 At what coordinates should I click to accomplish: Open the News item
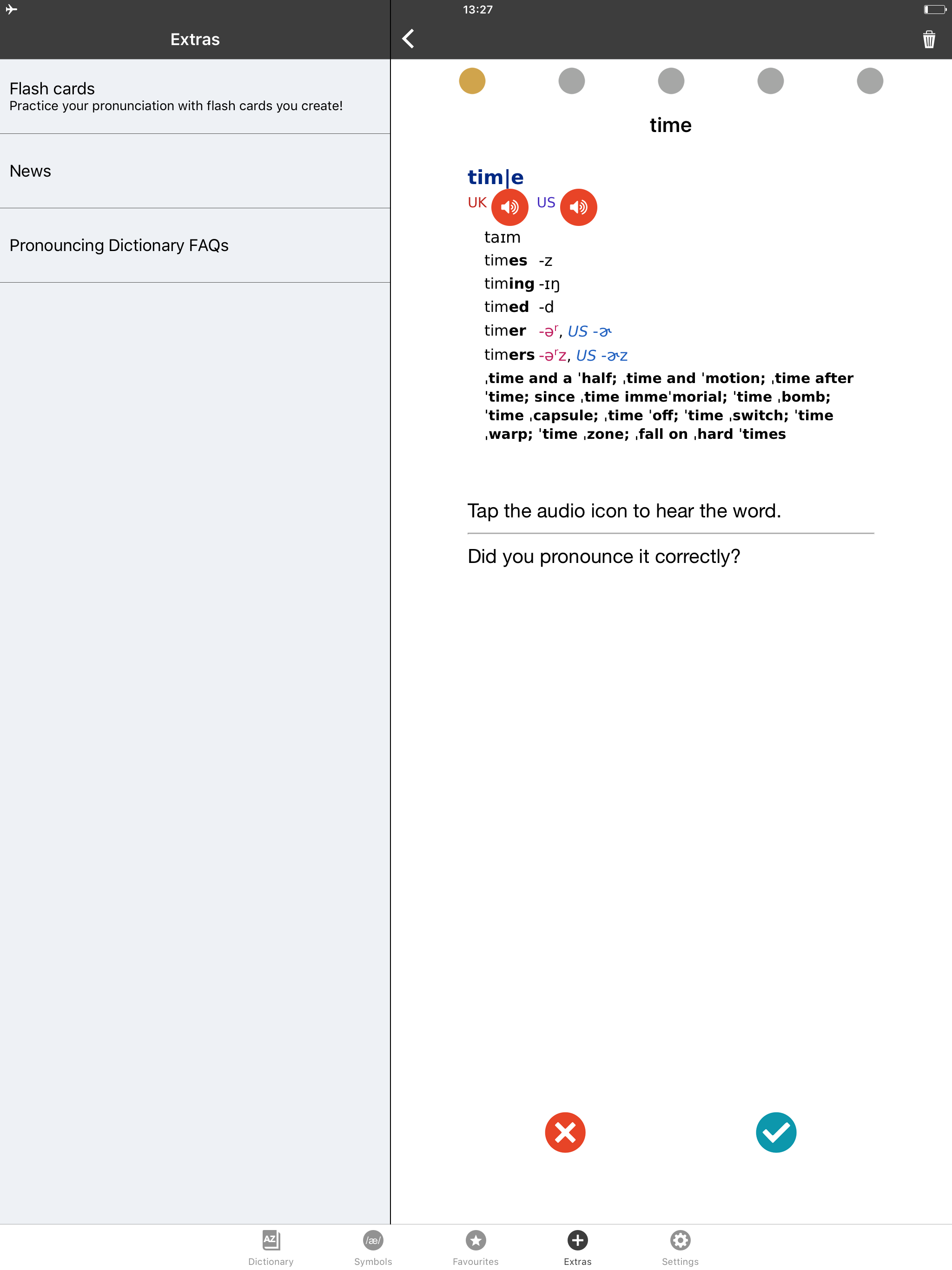click(195, 171)
